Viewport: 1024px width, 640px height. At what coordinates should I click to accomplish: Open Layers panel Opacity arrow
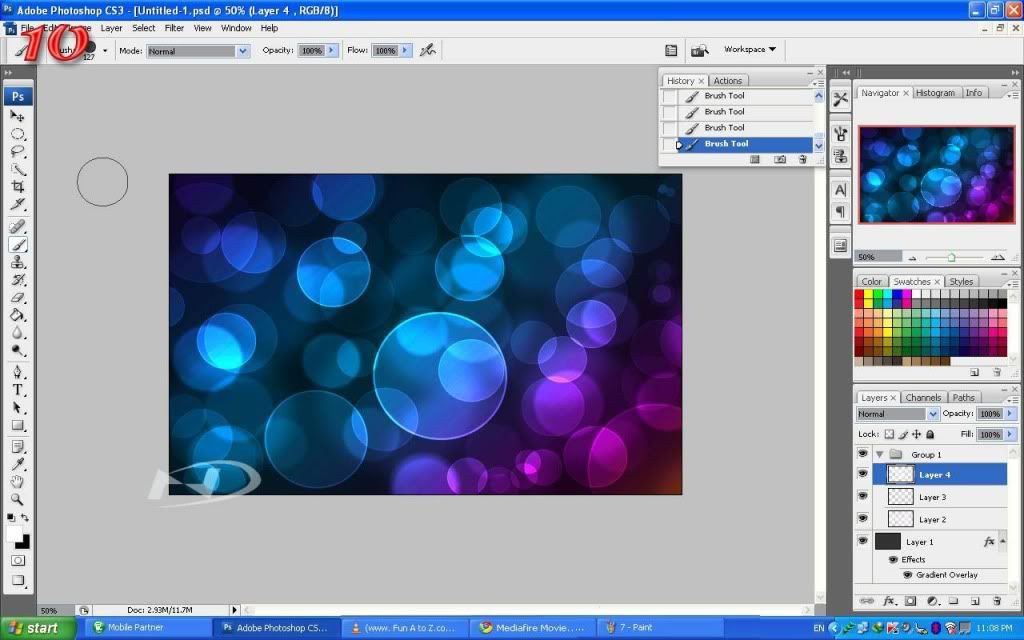coord(1010,414)
